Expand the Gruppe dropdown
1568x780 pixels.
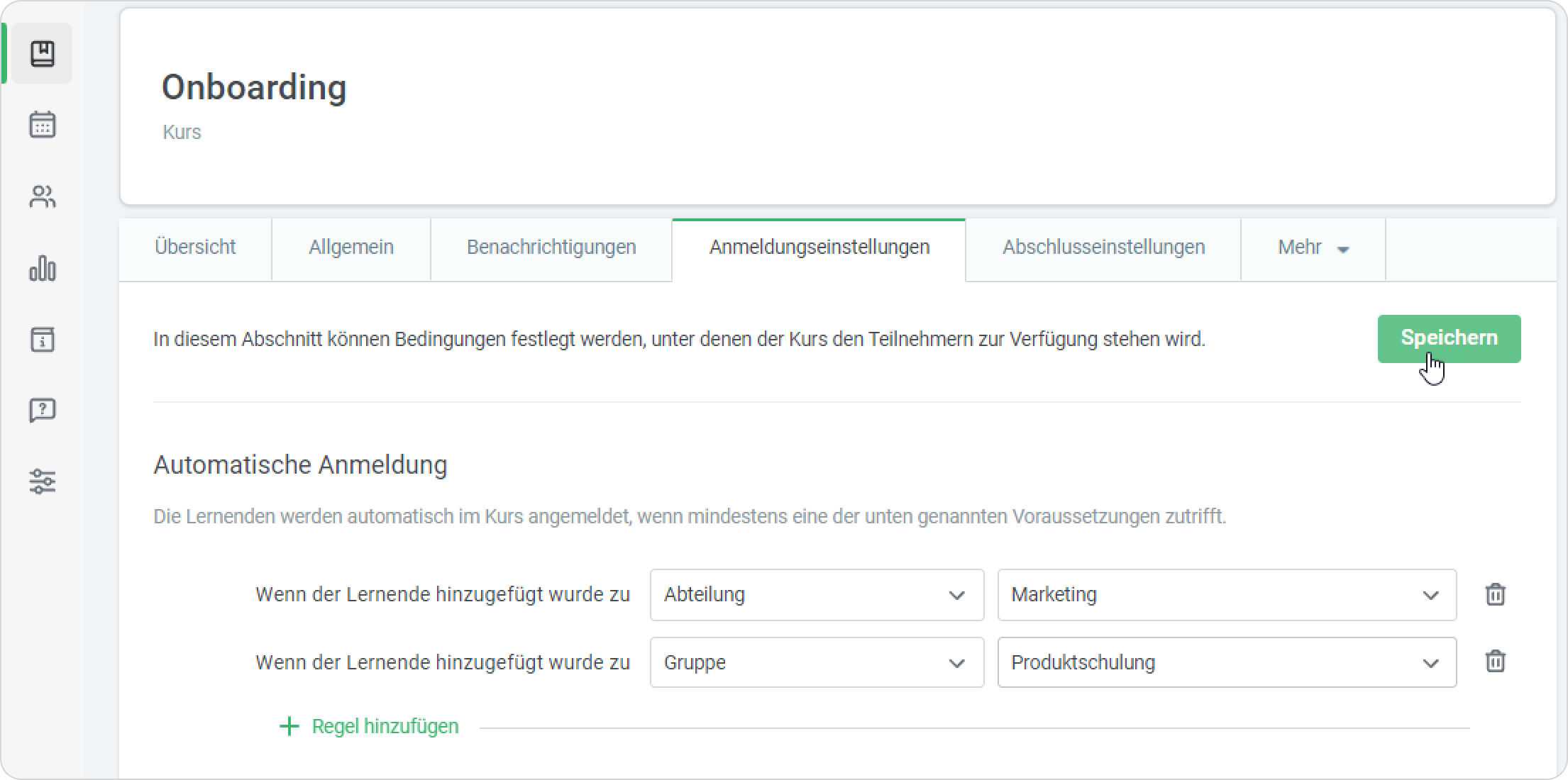(x=816, y=662)
